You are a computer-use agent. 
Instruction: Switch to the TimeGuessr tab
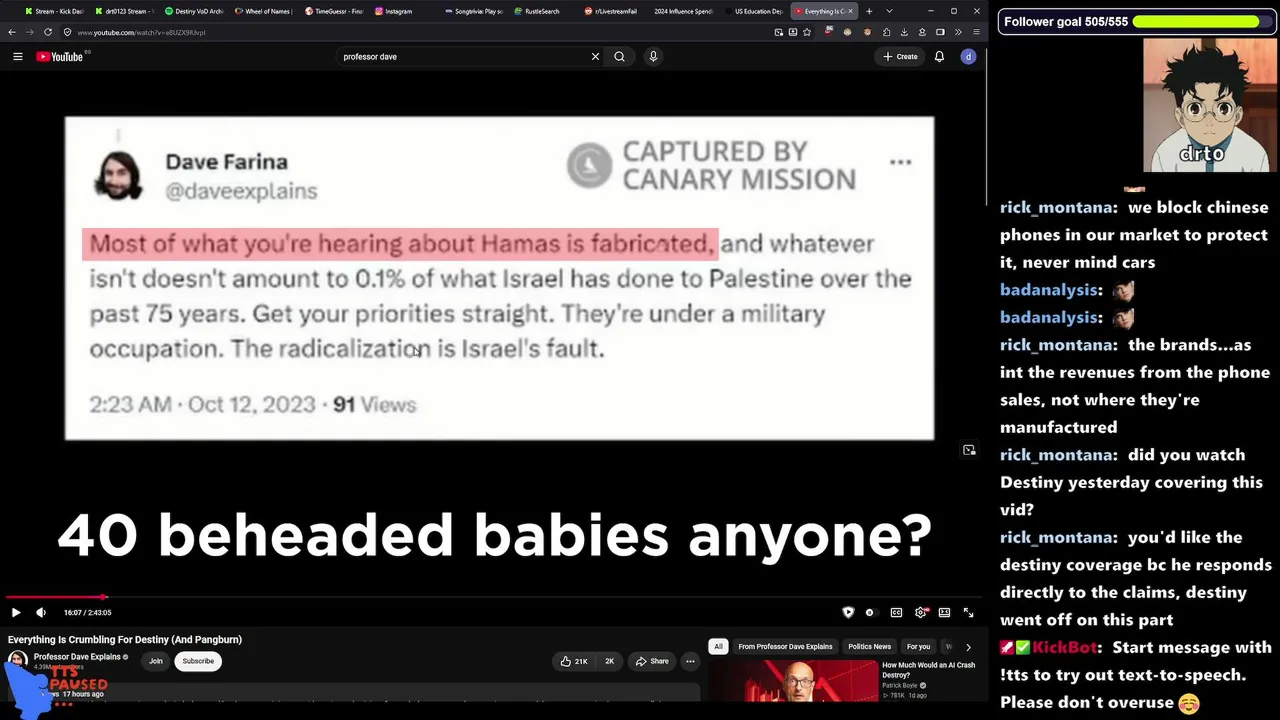pos(334,11)
